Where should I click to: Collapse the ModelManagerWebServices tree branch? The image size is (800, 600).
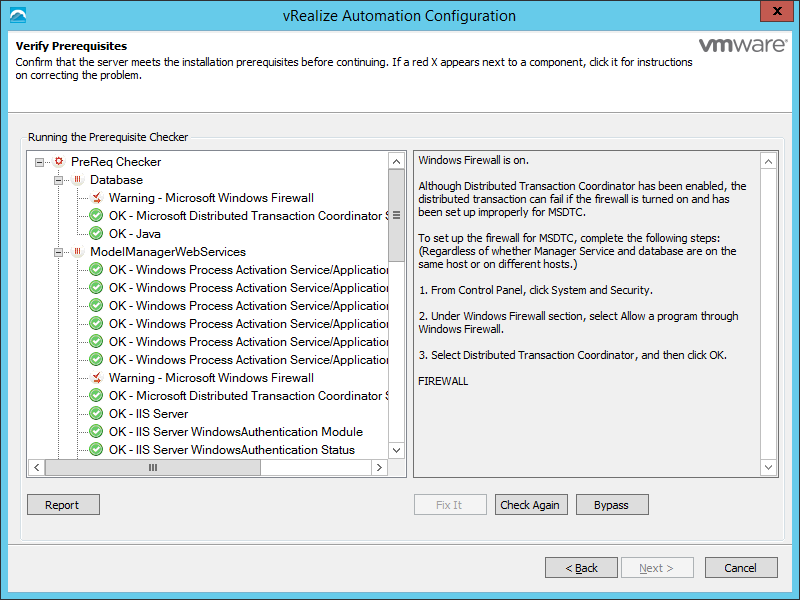click(59, 252)
